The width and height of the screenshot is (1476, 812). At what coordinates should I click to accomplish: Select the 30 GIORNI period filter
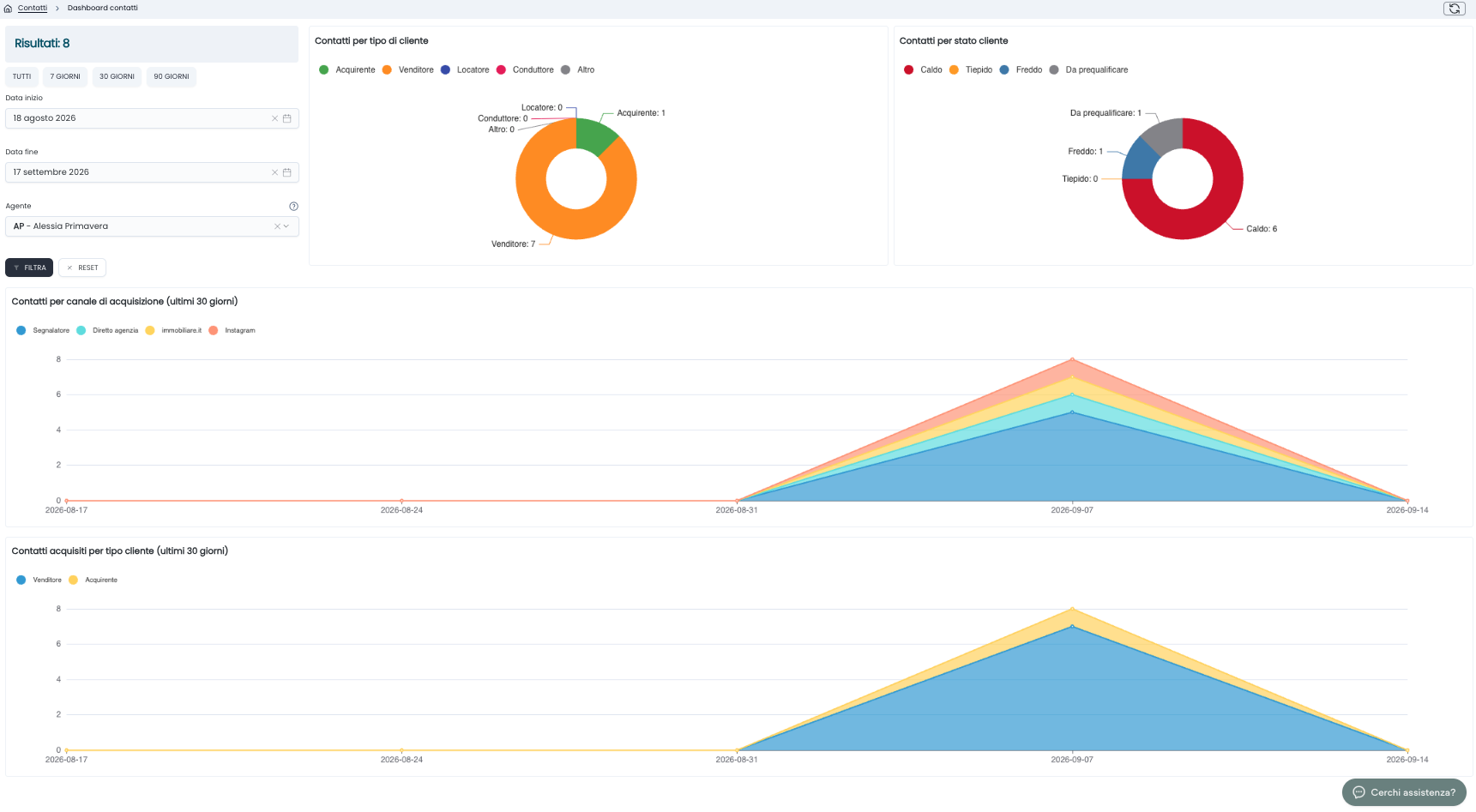click(117, 77)
